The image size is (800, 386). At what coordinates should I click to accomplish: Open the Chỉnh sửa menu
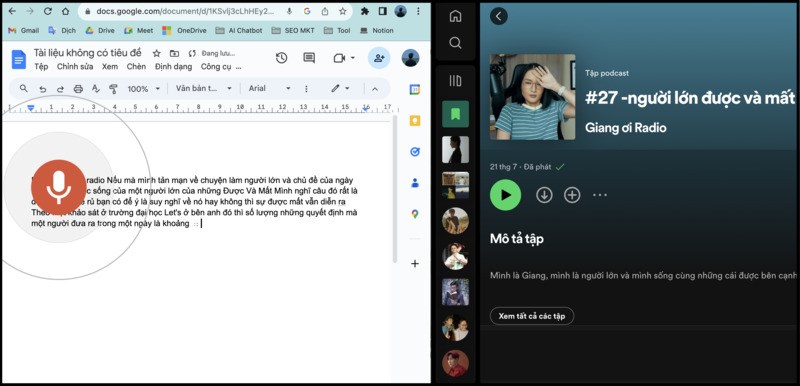point(76,67)
